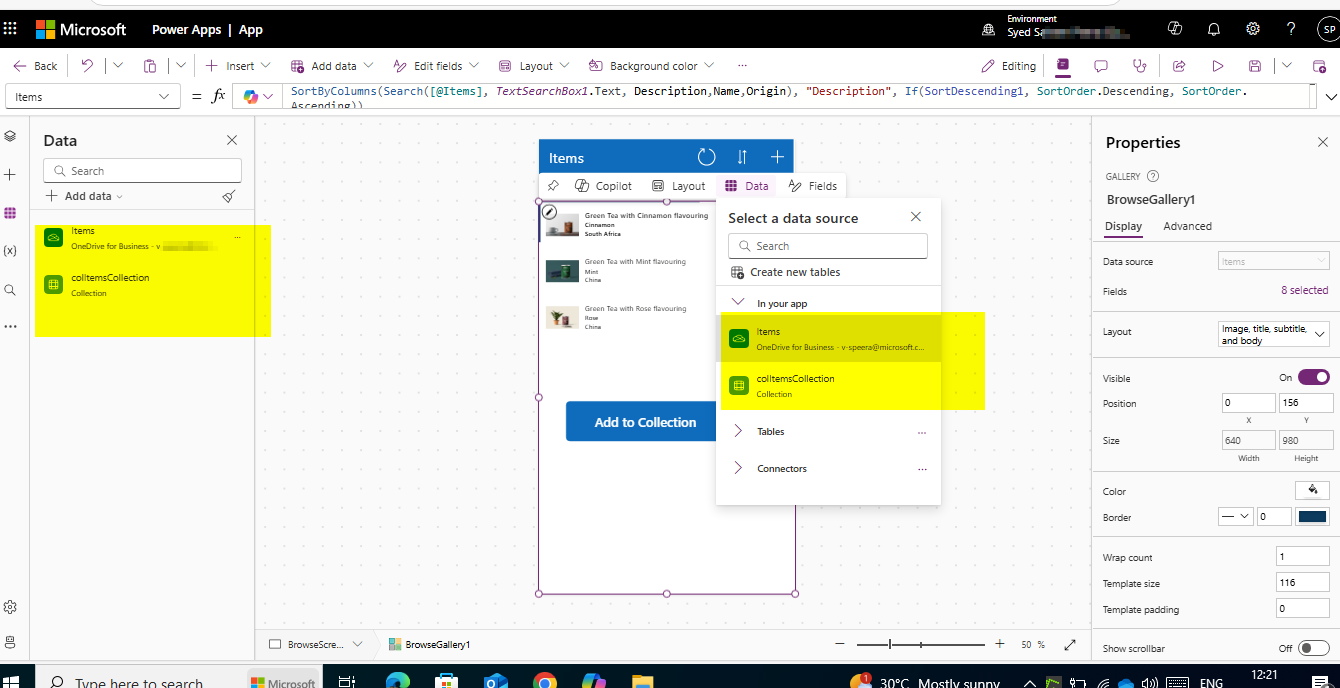Open the Copilot formula dropdown beside fx
This screenshot has width=1340, height=688.
click(257, 96)
